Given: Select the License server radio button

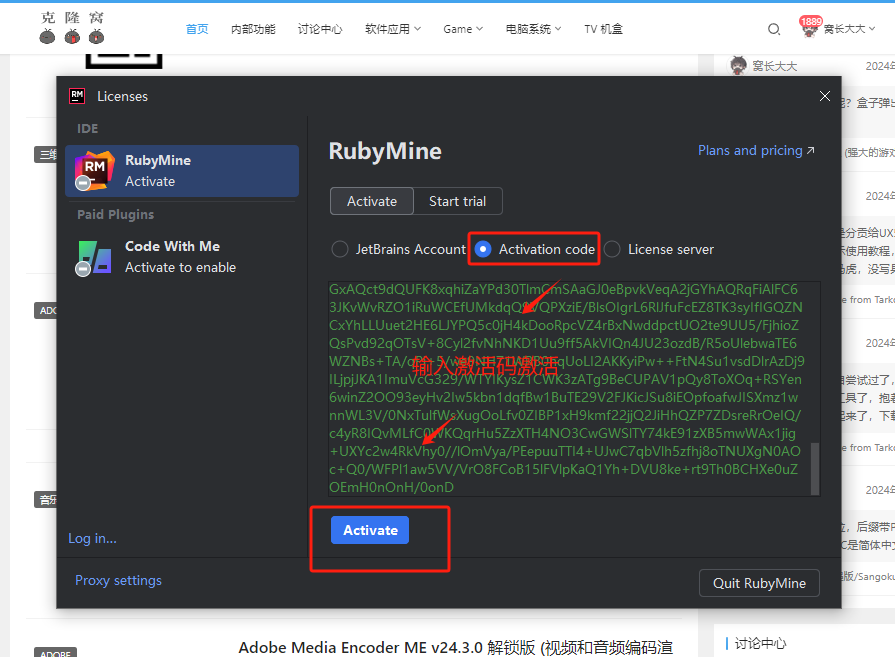Looking at the screenshot, I should tap(612, 249).
